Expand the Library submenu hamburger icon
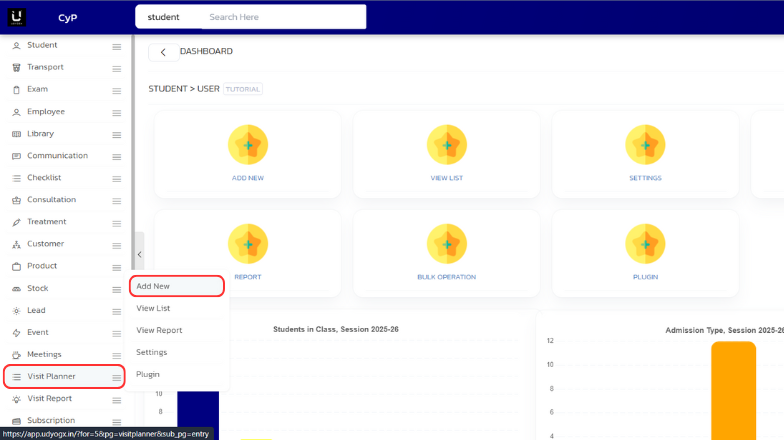This screenshot has height=440, width=784. click(116, 134)
